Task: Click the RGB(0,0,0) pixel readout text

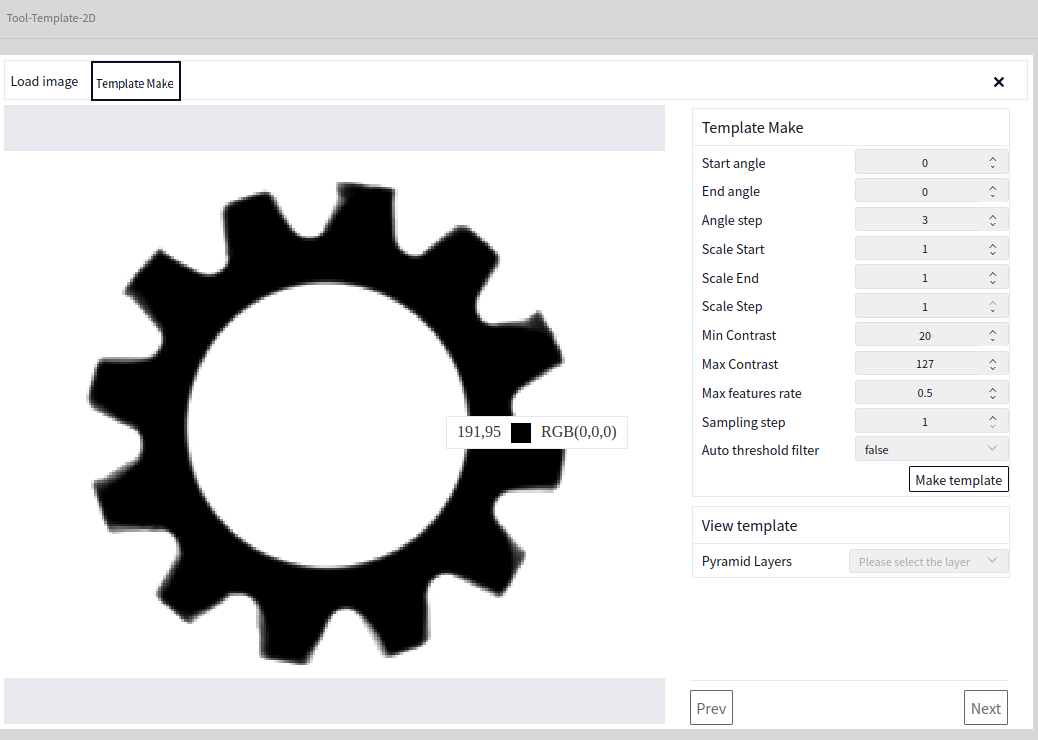Action: (579, 432)
